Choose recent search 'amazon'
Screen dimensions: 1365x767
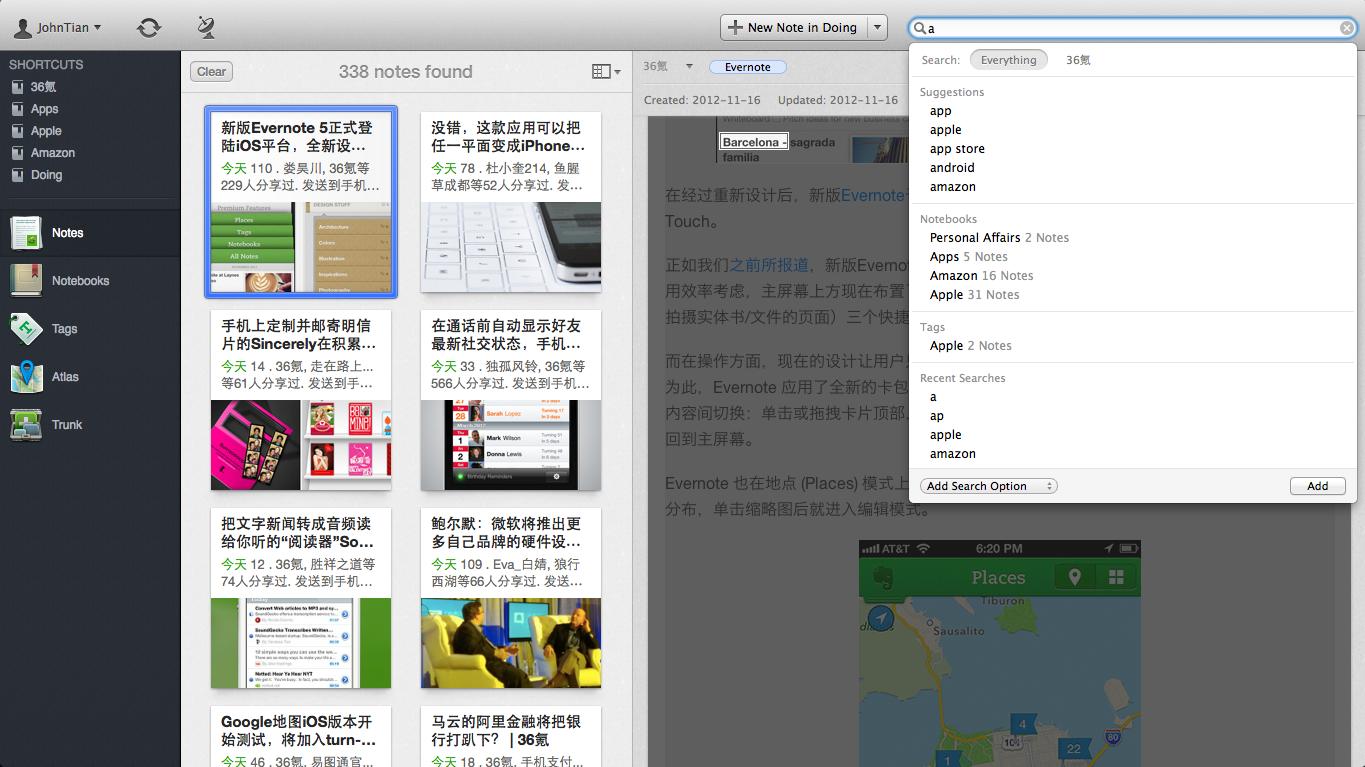[952, 454]
